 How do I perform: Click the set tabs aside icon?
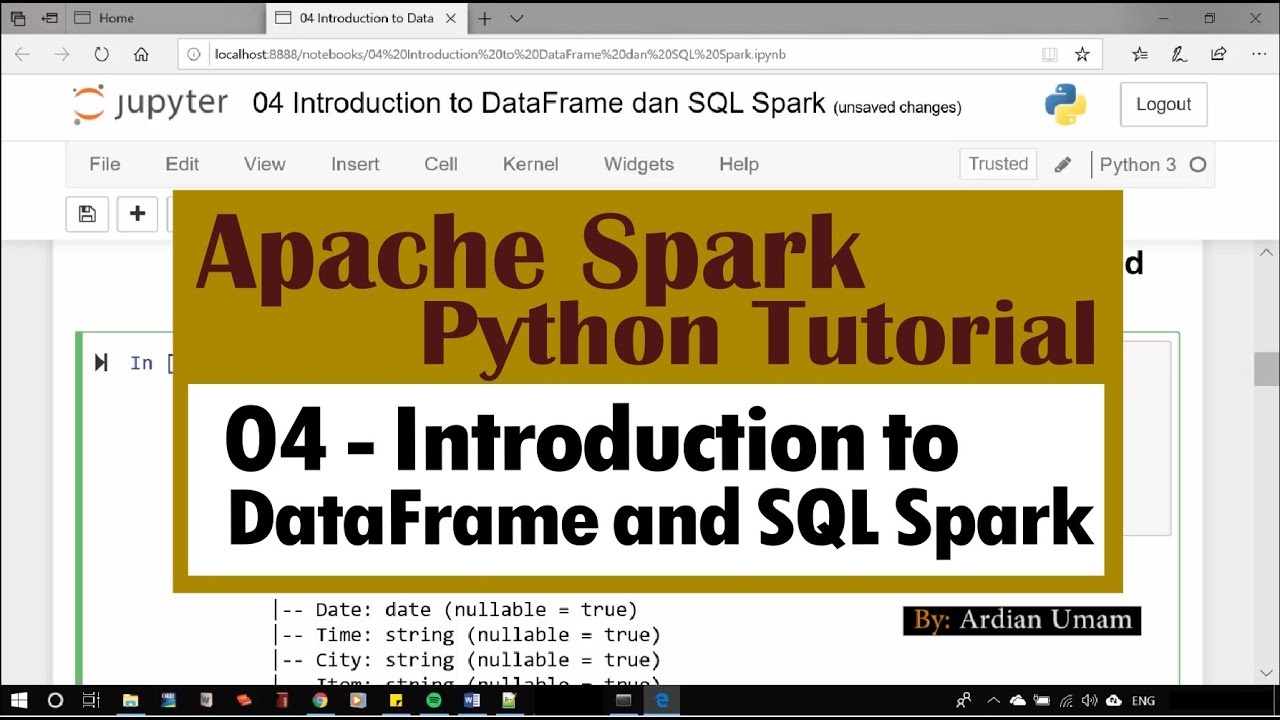point(50,18)
